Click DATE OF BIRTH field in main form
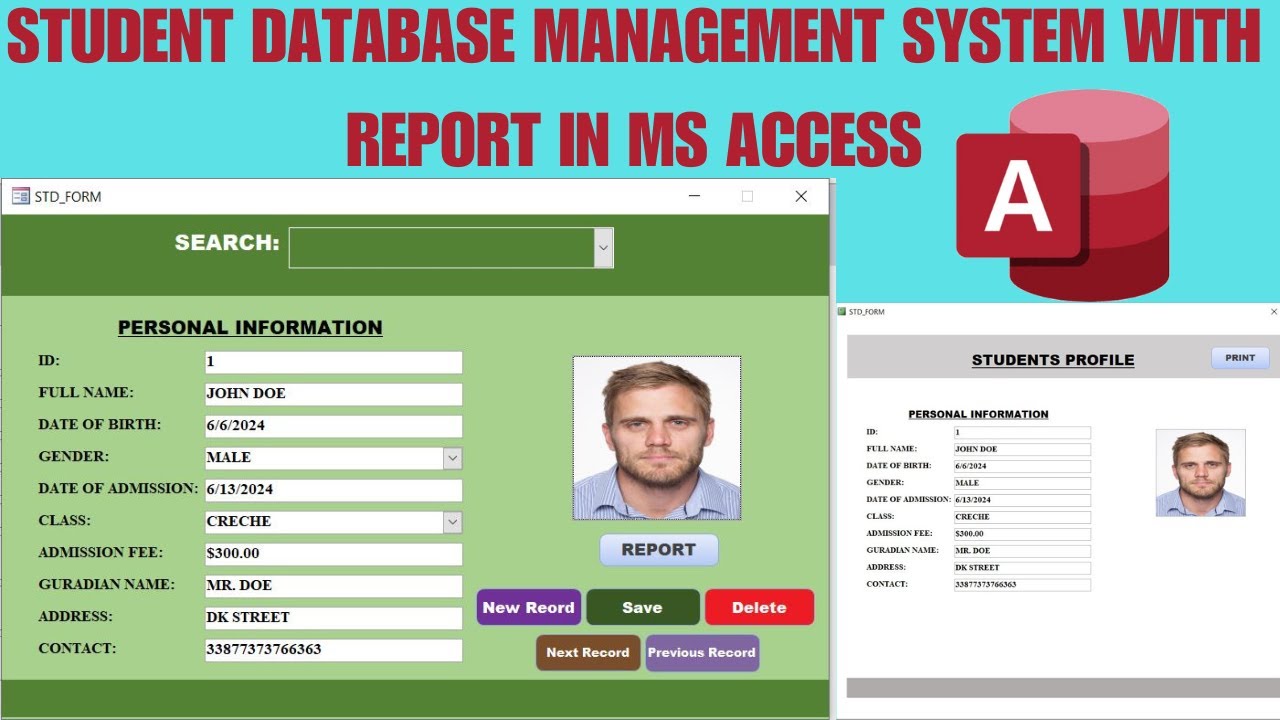 tap(333, 426)
